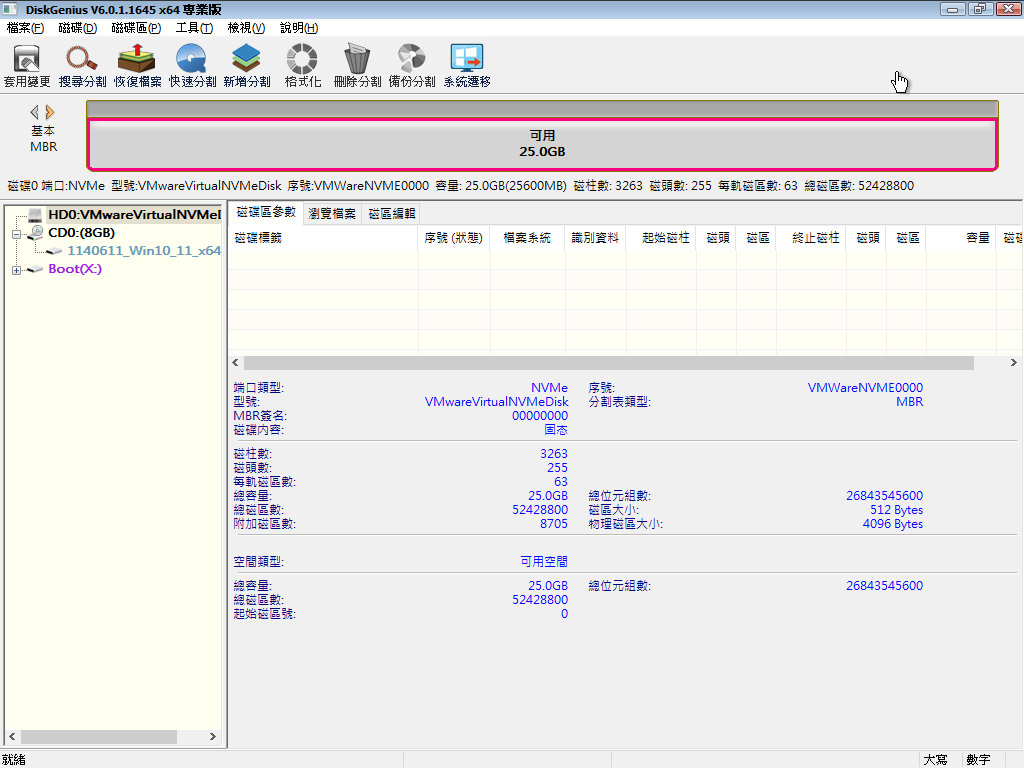Start the 快速分割 quick partition tool
1024x768 pixels.
point(192,66)
